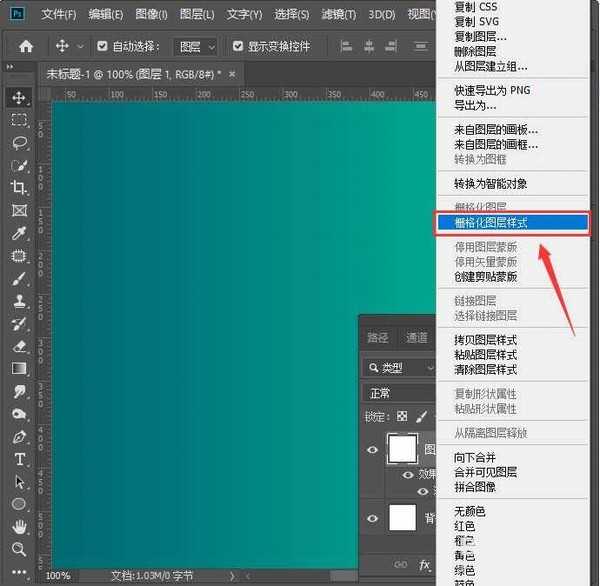Open the 类型 layer filter dropdown
Image resolution: width=600 pixels, height=586 pixels.
pyautogui.click(x=400, y=368)
